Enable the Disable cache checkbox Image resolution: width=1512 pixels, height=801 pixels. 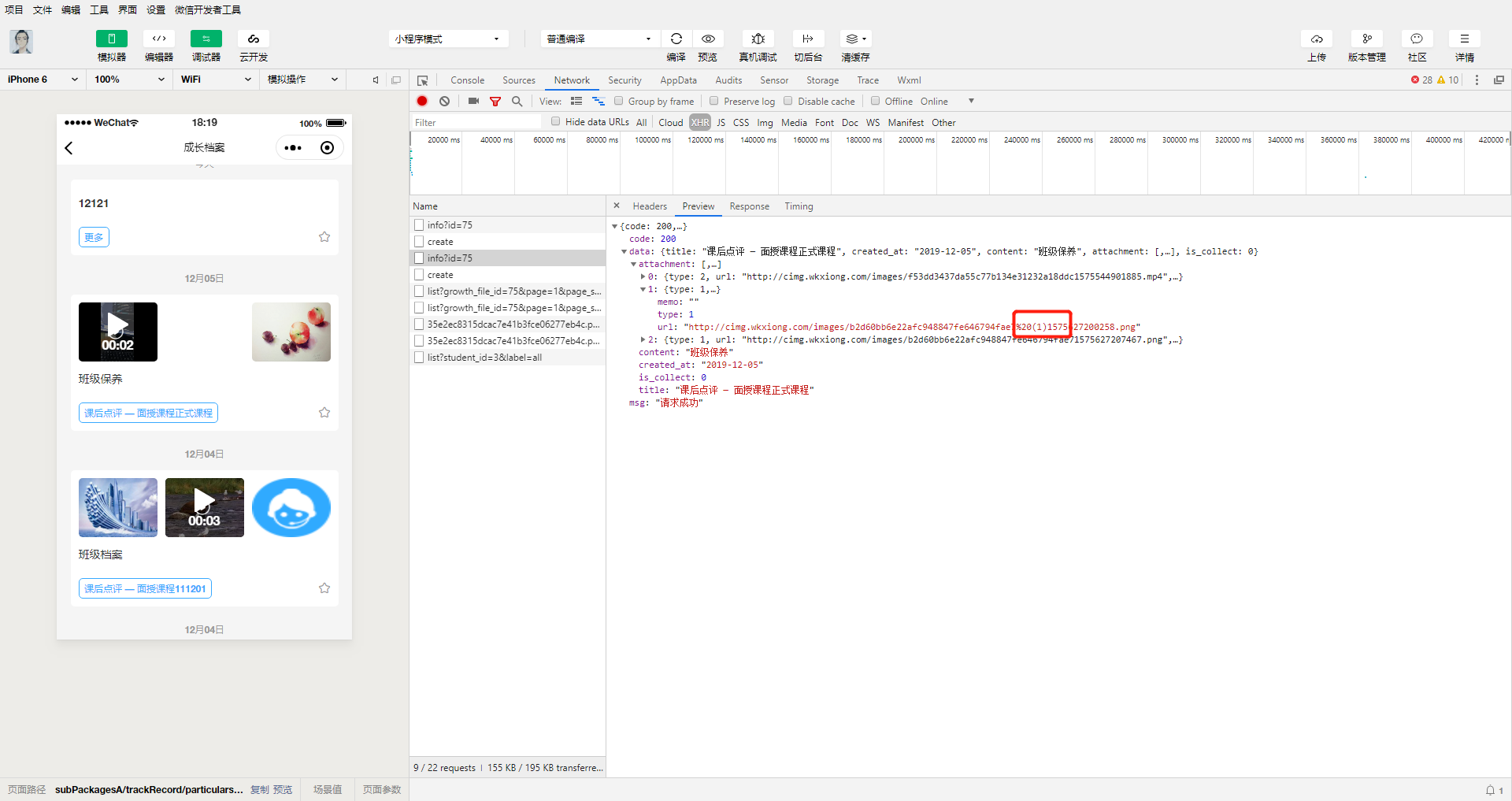pyautogui.click(x=787, y=101)
